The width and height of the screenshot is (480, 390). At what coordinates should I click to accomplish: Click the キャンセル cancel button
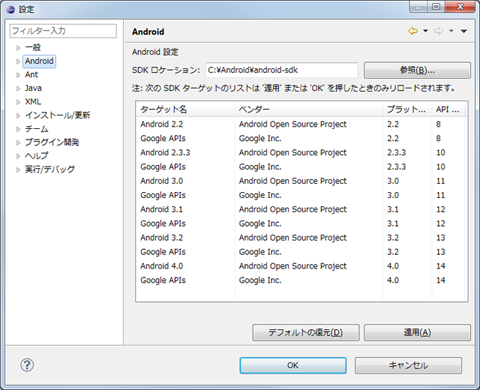[408, 365]
